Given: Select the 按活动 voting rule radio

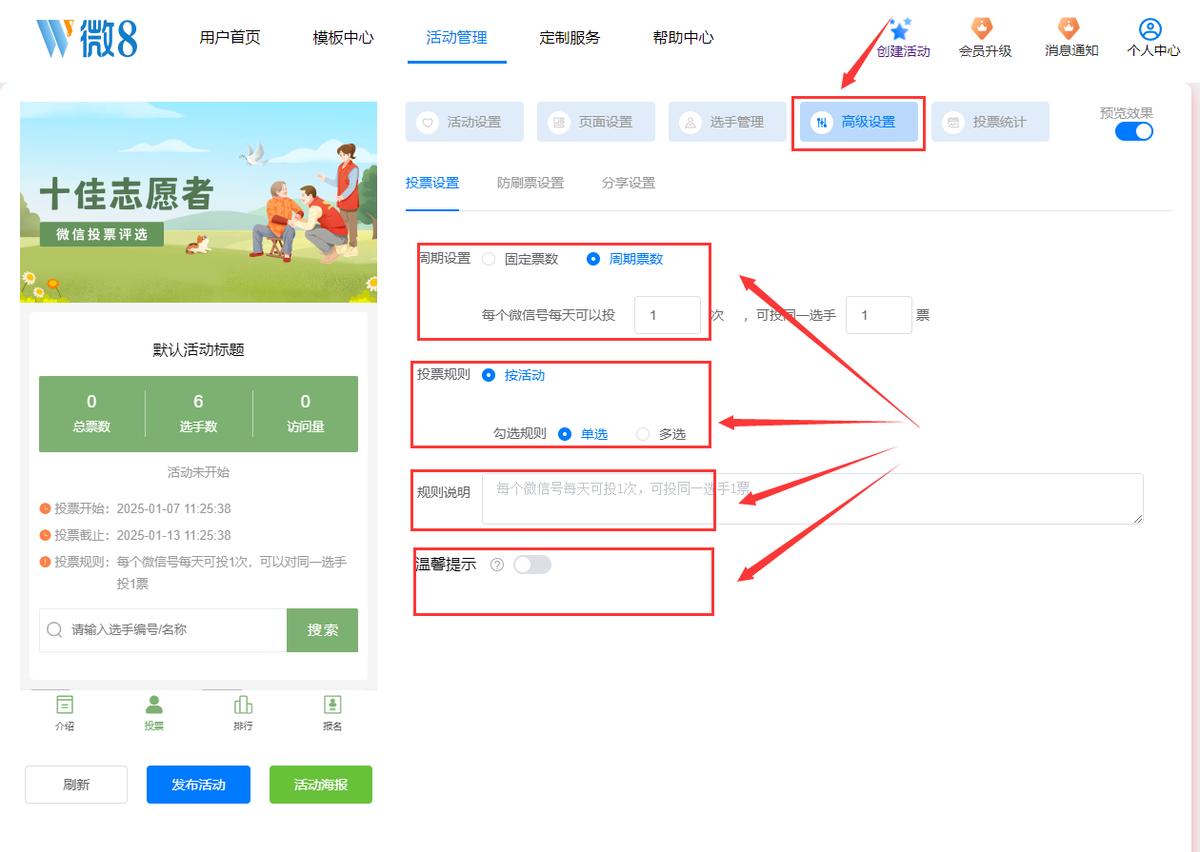Looking at the screenshot, I should pyautogui.click(x=488, y=376).
